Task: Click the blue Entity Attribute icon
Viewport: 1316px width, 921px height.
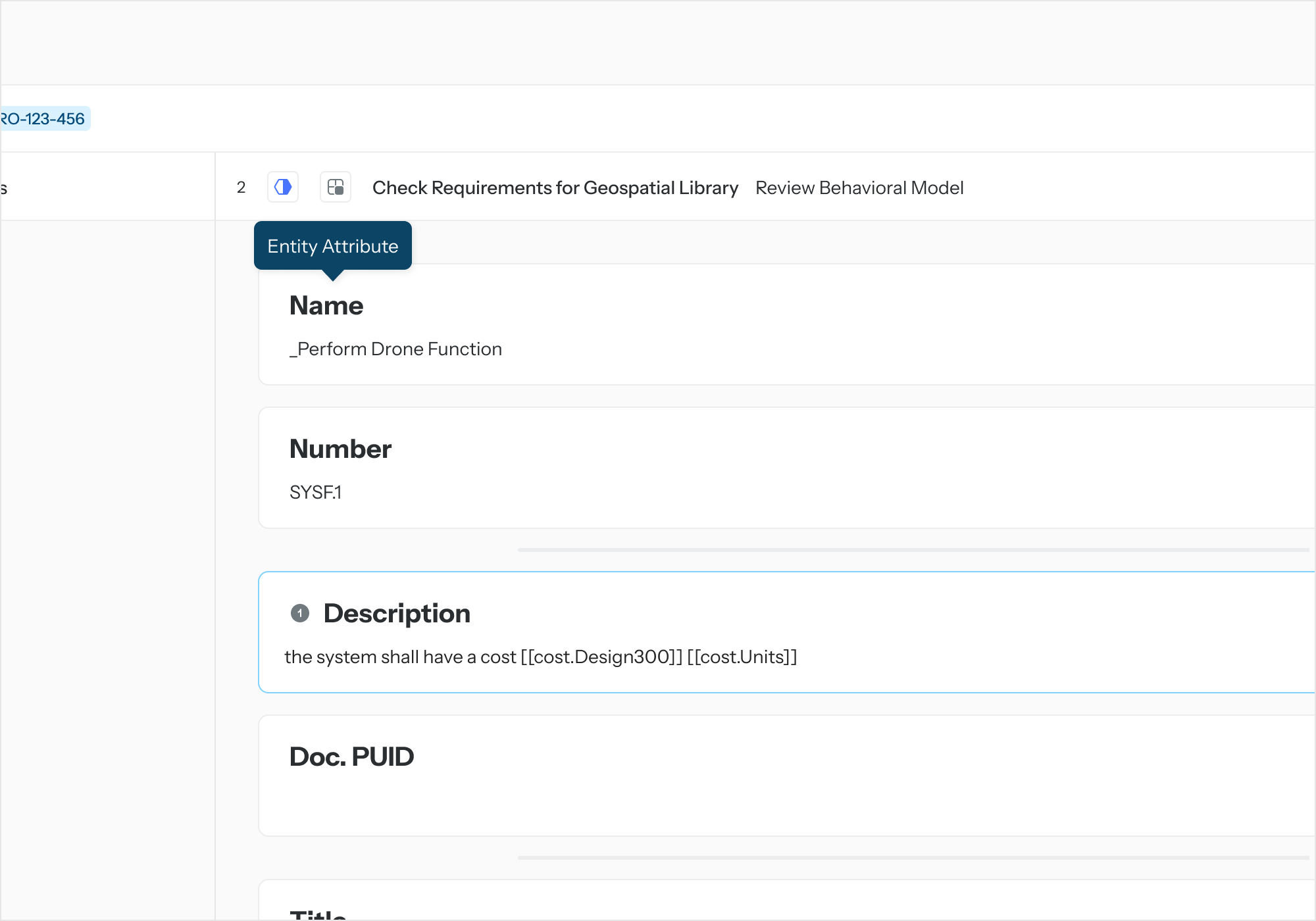Action: [x=283, y=187]
